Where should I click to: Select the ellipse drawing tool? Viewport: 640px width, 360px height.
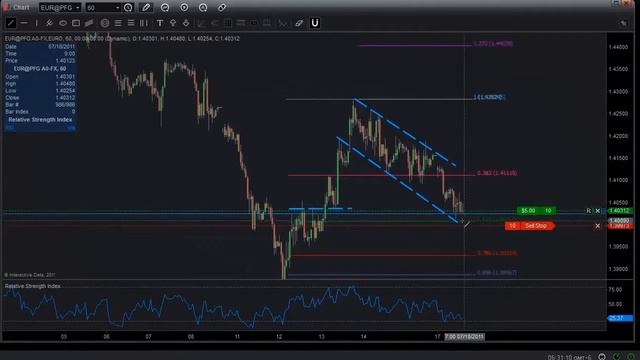pyautogui.click(x=63, y=23)
